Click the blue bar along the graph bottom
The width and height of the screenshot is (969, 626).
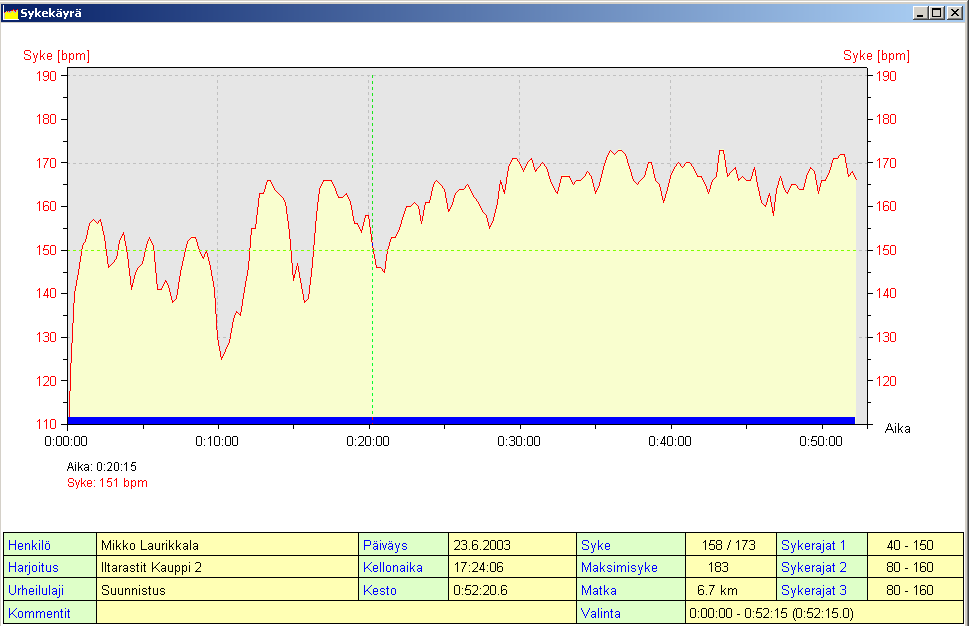[460, 420]
